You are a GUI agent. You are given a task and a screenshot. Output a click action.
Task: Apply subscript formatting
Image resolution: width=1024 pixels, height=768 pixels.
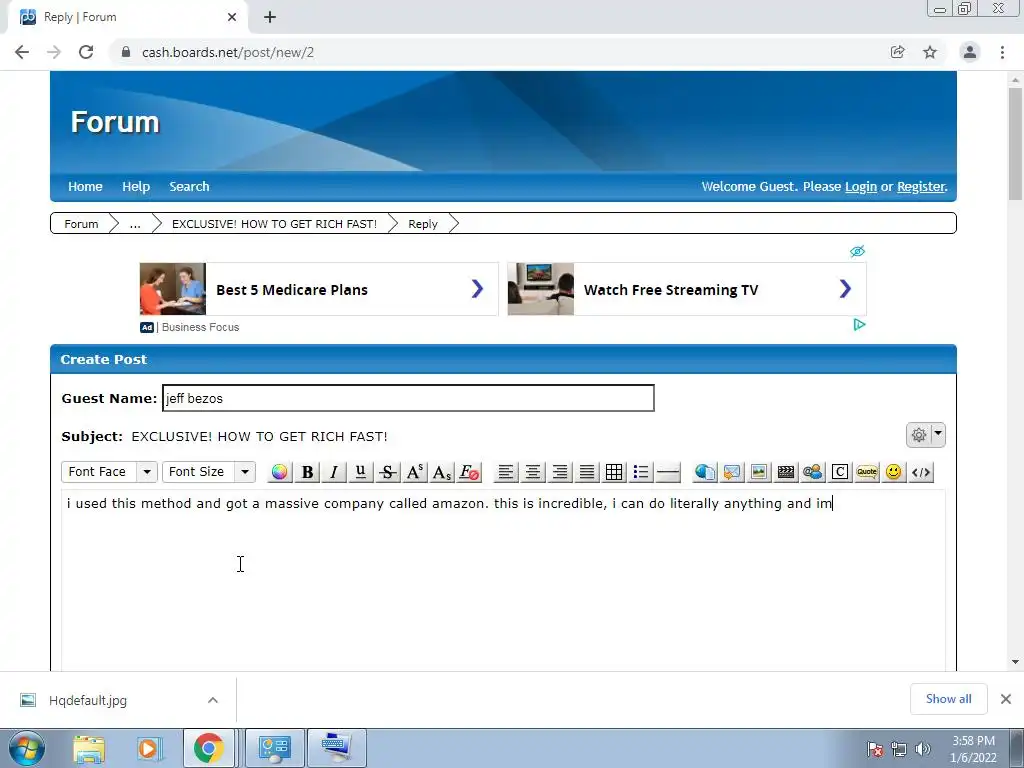(442, 472)
